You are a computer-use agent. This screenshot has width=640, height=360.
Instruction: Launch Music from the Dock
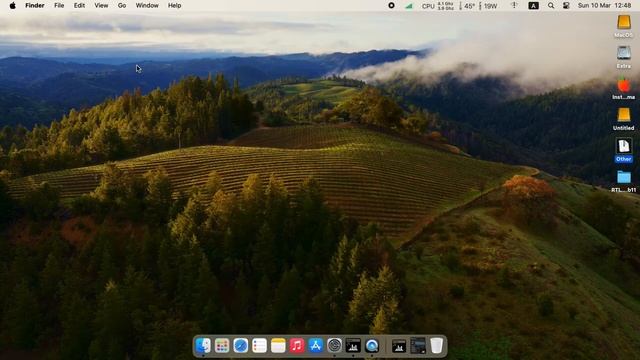click(297, 346)
